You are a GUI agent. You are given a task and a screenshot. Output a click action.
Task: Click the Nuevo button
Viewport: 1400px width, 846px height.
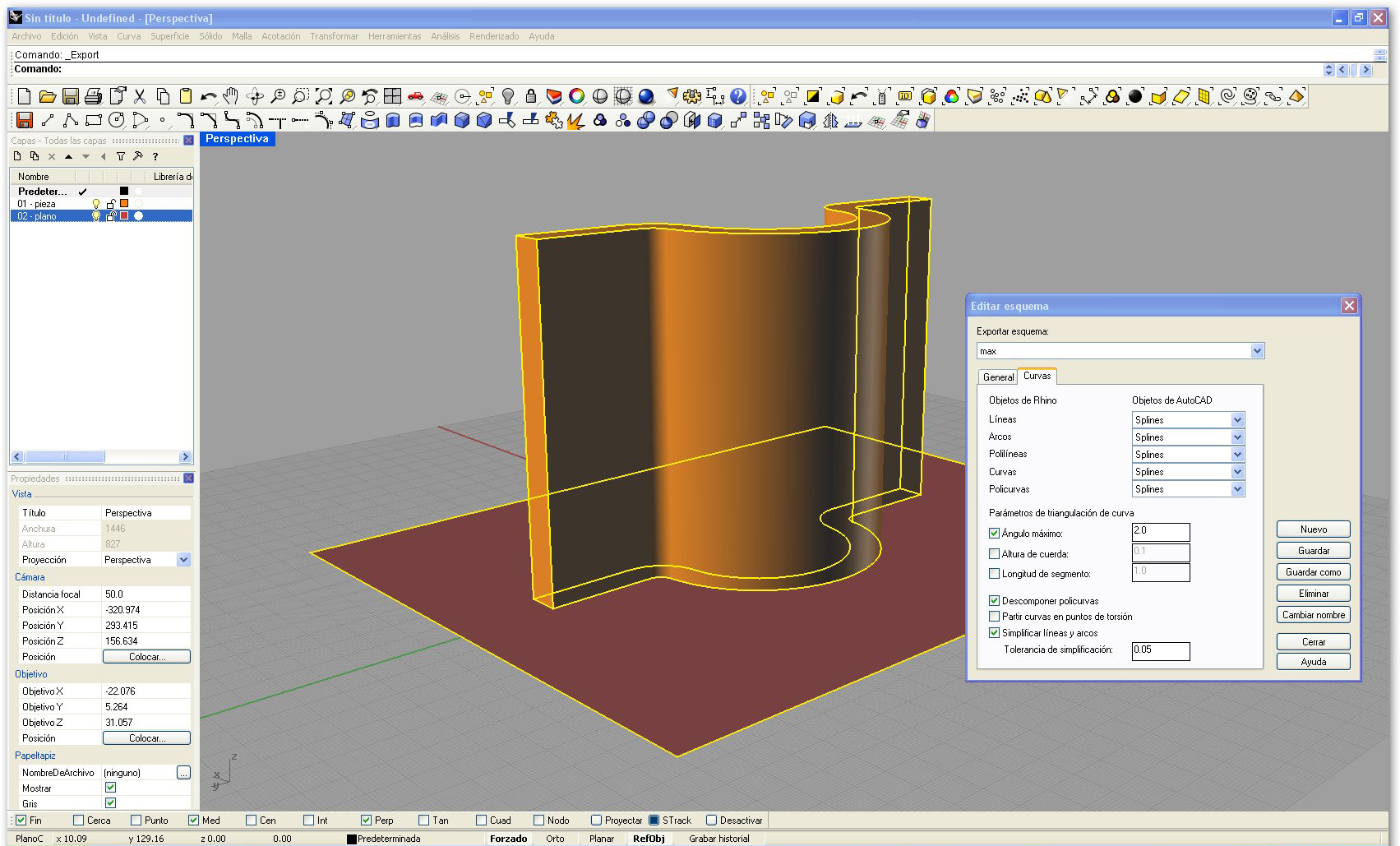(x=1313, y=529)
